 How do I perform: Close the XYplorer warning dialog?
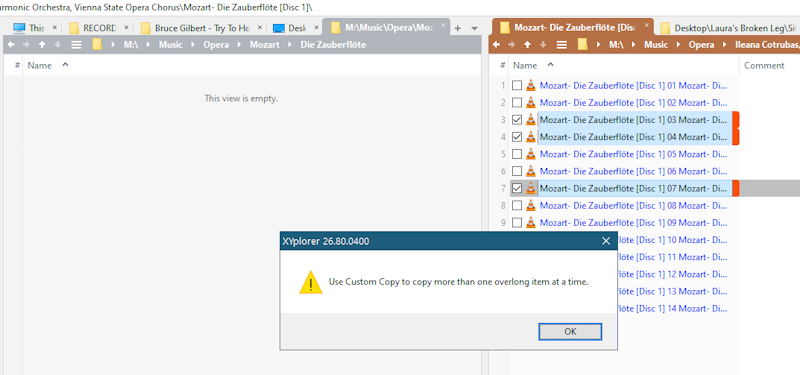606,241
